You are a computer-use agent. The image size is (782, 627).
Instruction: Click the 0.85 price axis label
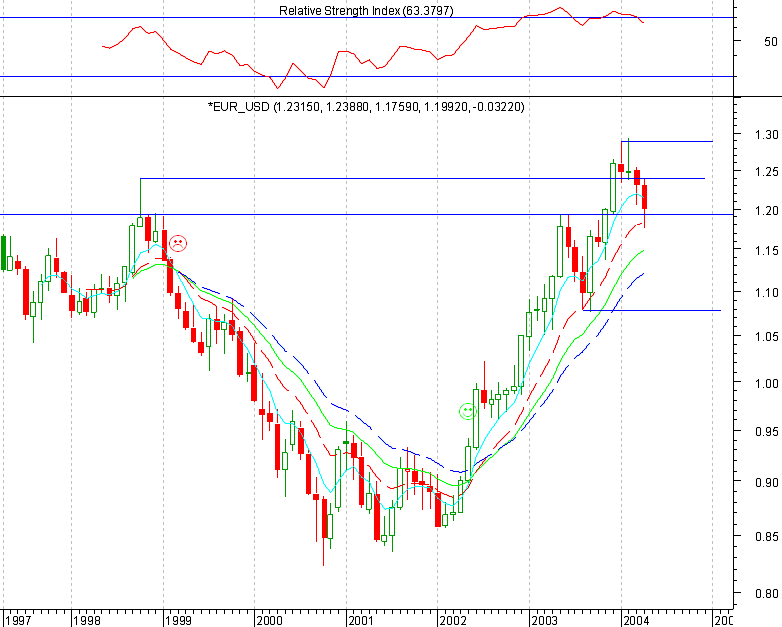click(x=766, y=537)
